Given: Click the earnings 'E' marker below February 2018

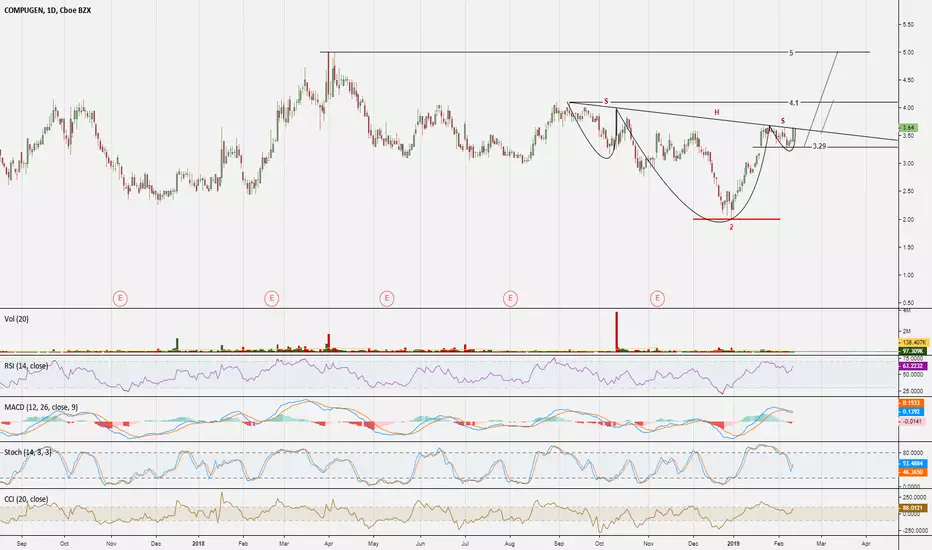Looking at the screenshot, I should (271, 298).
